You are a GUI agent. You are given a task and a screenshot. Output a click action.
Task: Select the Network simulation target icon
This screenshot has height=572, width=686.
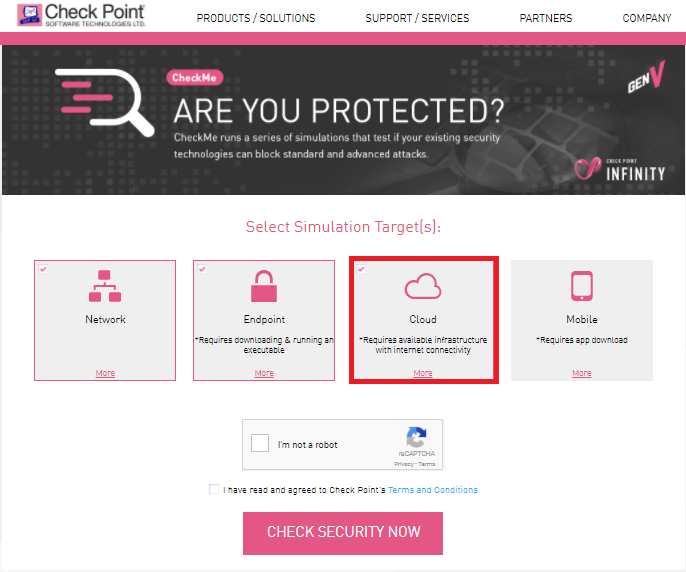[105, 286]
